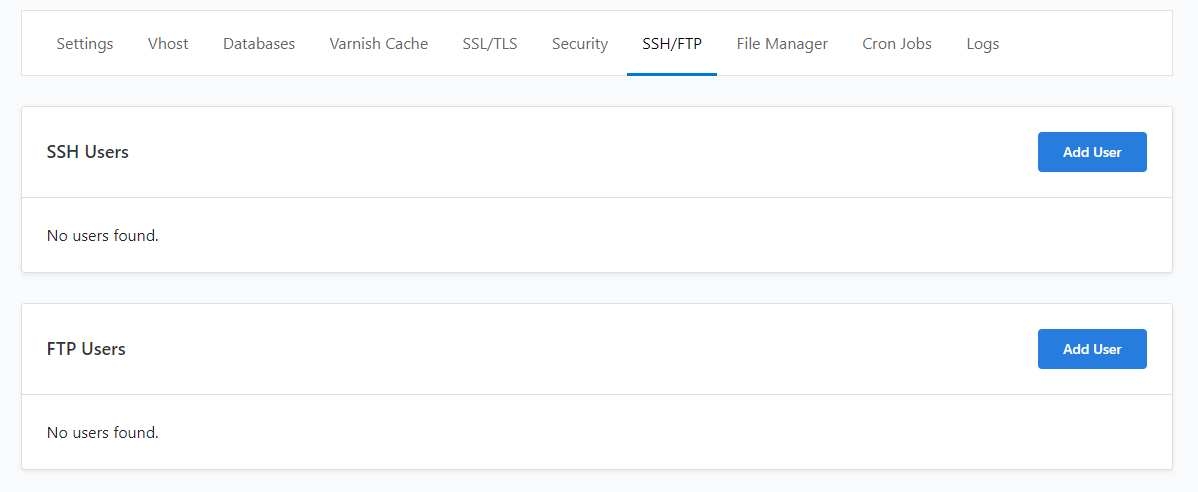This screenshot has height=492, width=1198.
Task: Switch to the Security tab
Action: coord(580,44)
